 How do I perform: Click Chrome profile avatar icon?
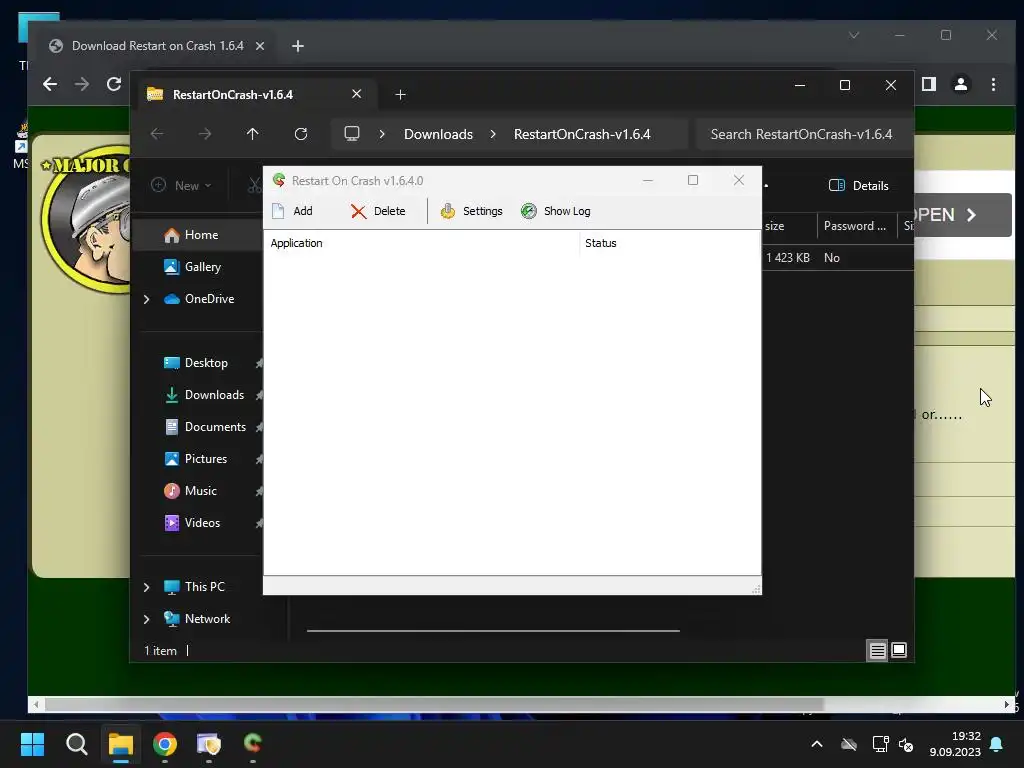(x=961, y=84)
